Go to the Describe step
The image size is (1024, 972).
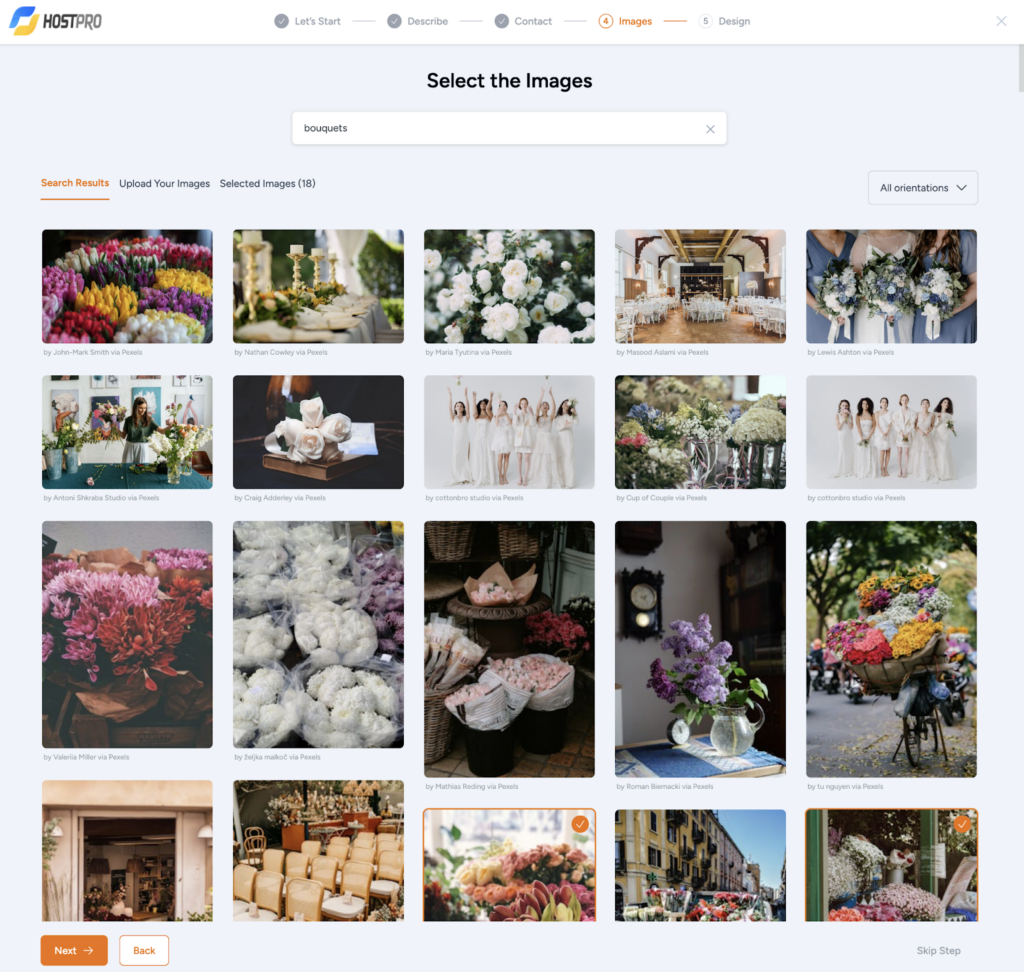(x=417, y=21)
